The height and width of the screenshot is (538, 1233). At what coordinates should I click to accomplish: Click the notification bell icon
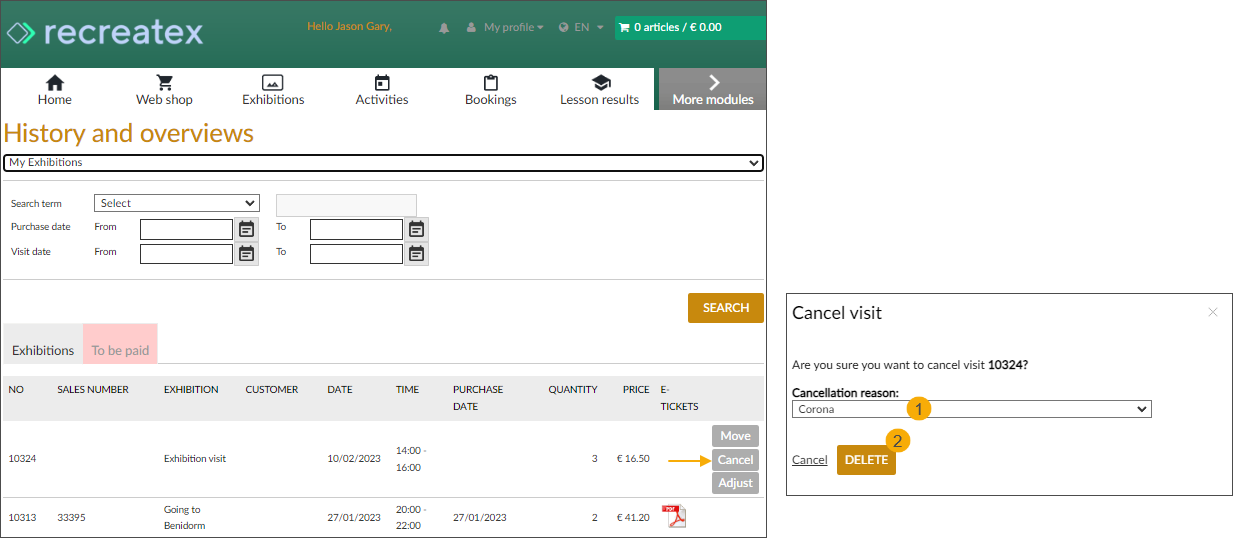point(444,28)
